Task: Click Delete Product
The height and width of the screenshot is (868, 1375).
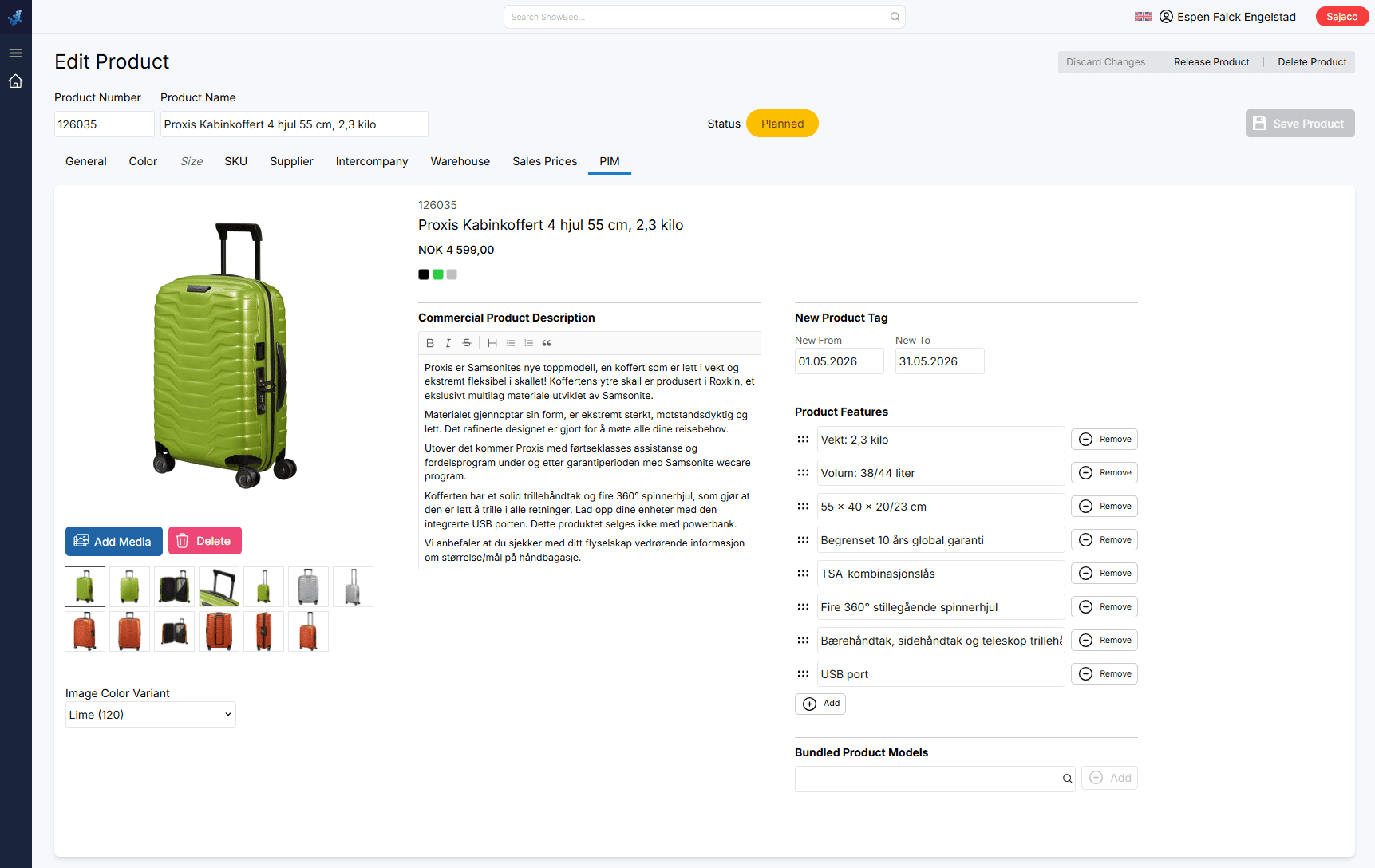Action: click(1312, 62)
